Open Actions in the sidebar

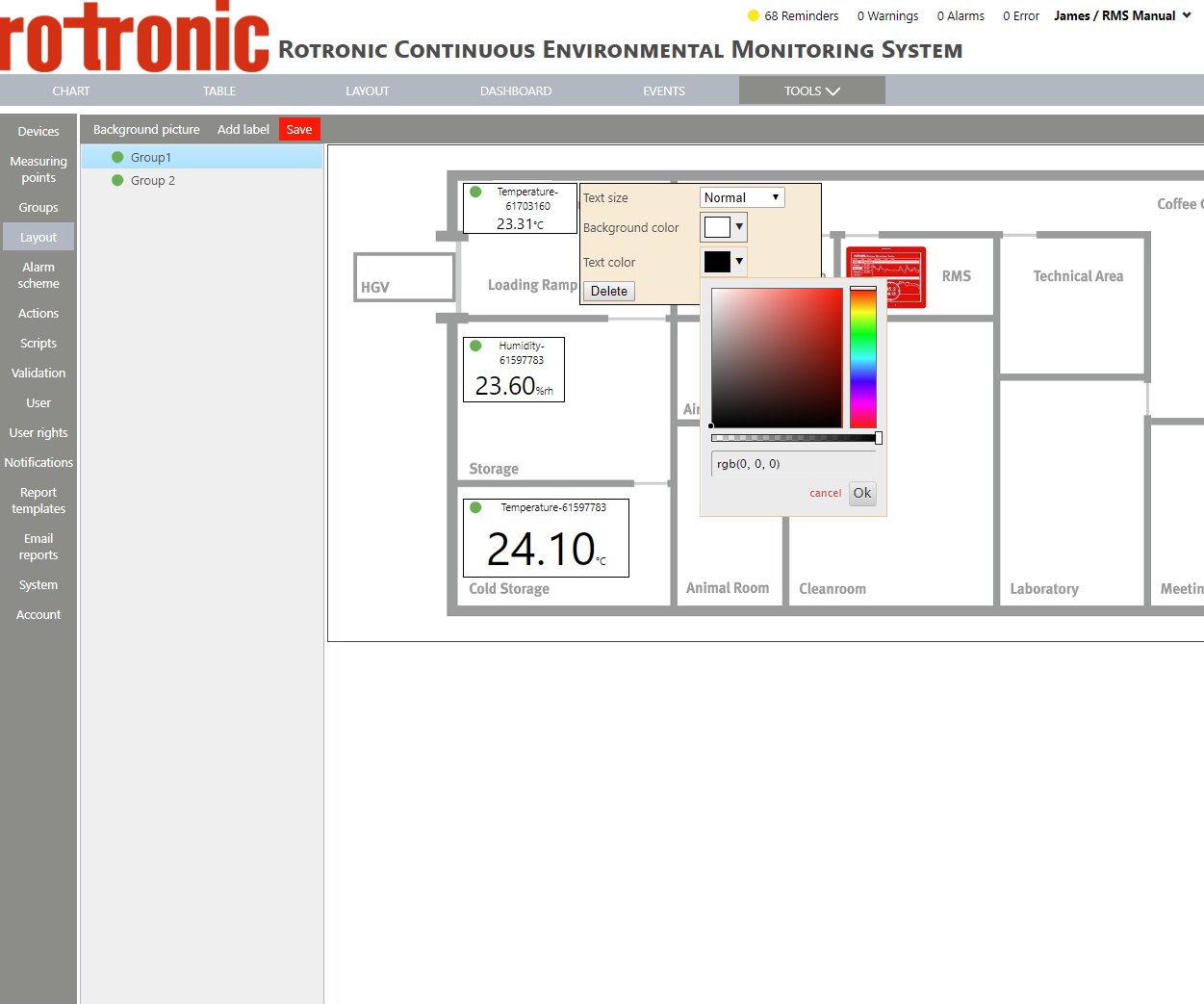pyautogui.click(x=38, y=313)
